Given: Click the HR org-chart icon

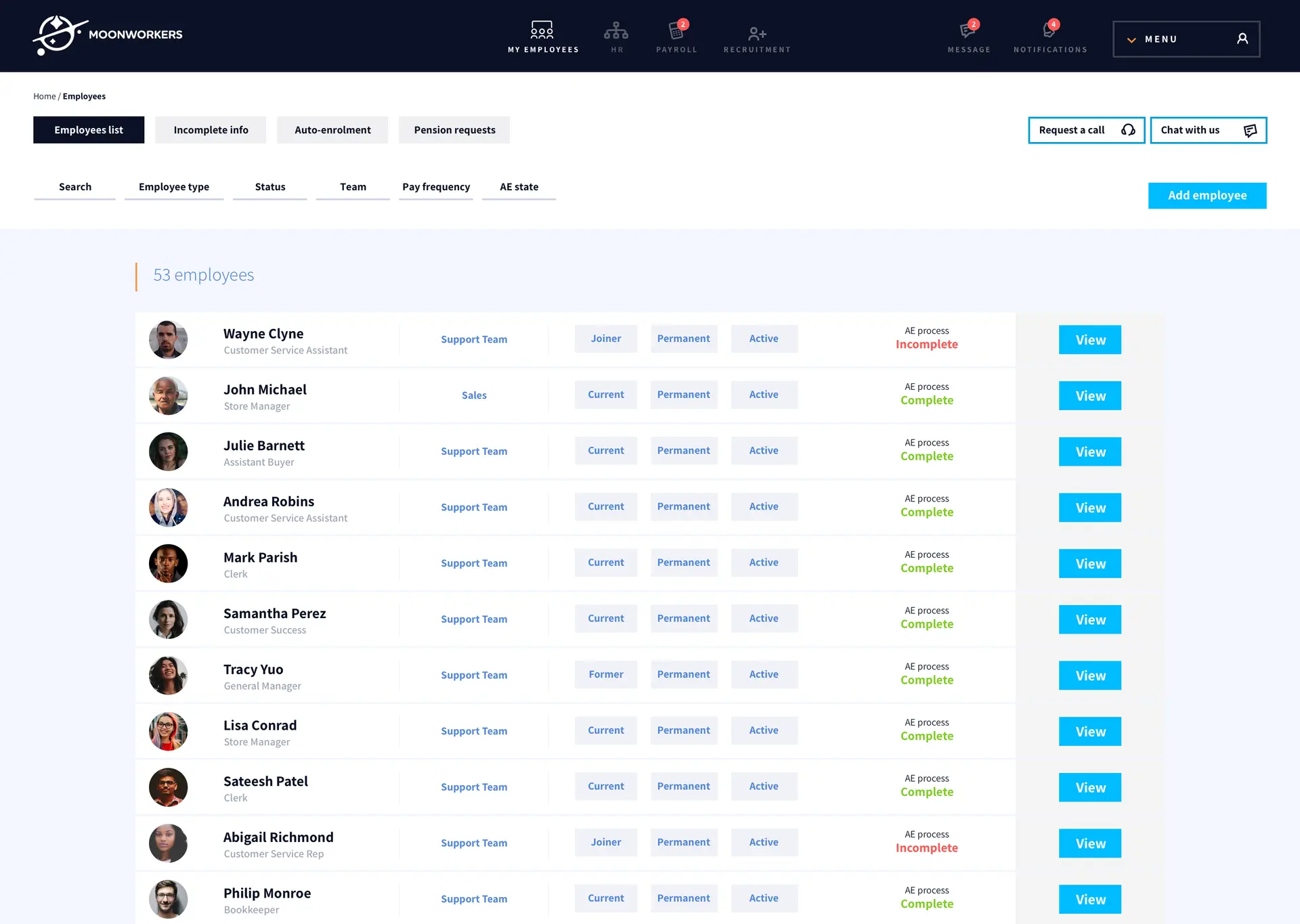Looking at the screenshot, I should point(615,31).
